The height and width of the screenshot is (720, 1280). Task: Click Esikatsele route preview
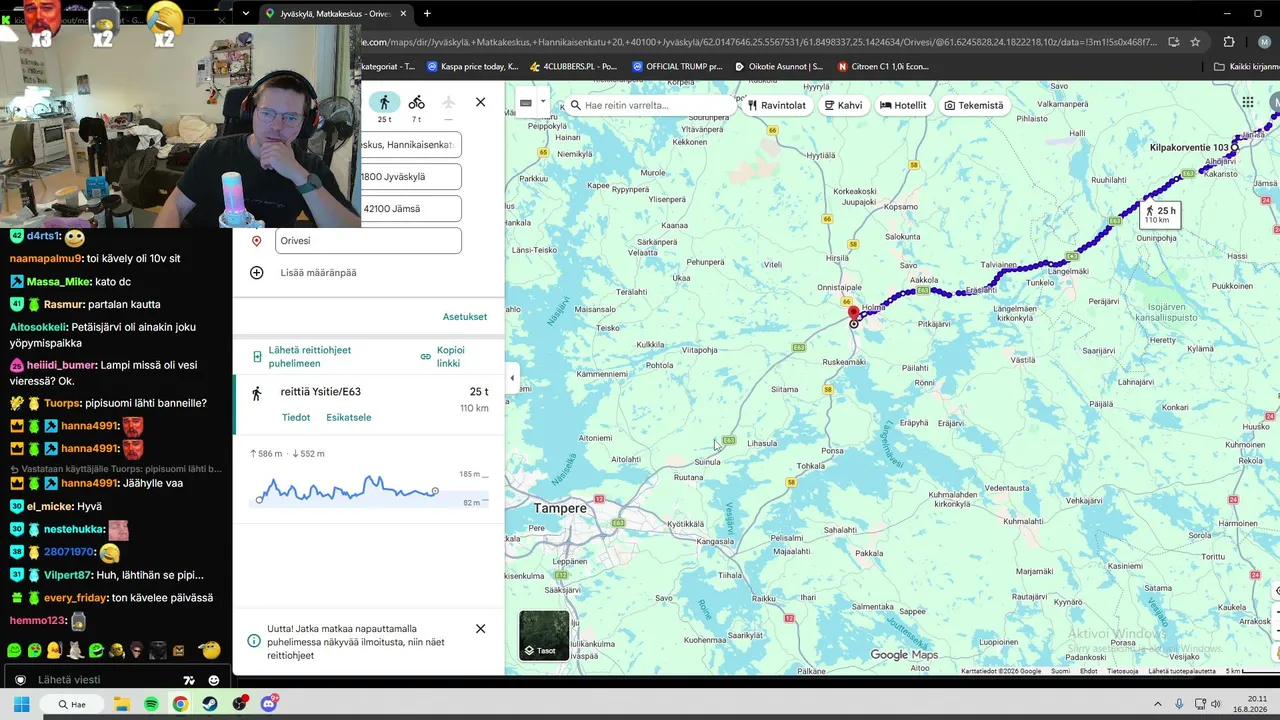pyautogui.click(x=349, y=418)
